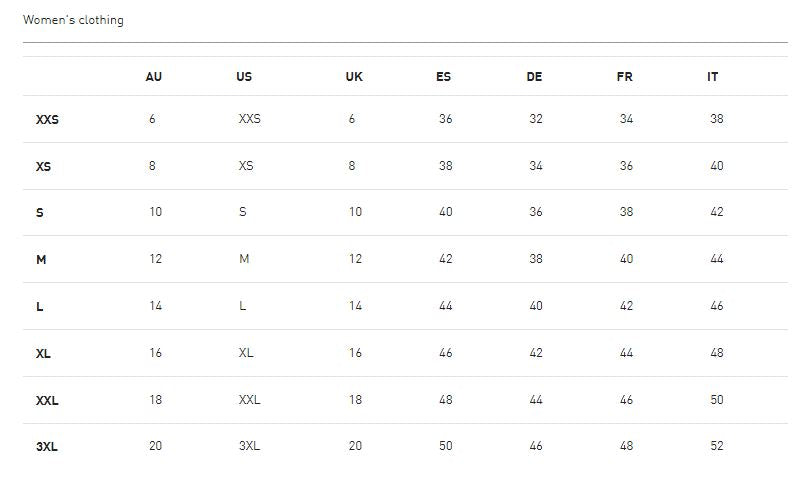Click the S size row label
Image resolution: width=797 pixels, height=486 pixels.
coord(40,213)
